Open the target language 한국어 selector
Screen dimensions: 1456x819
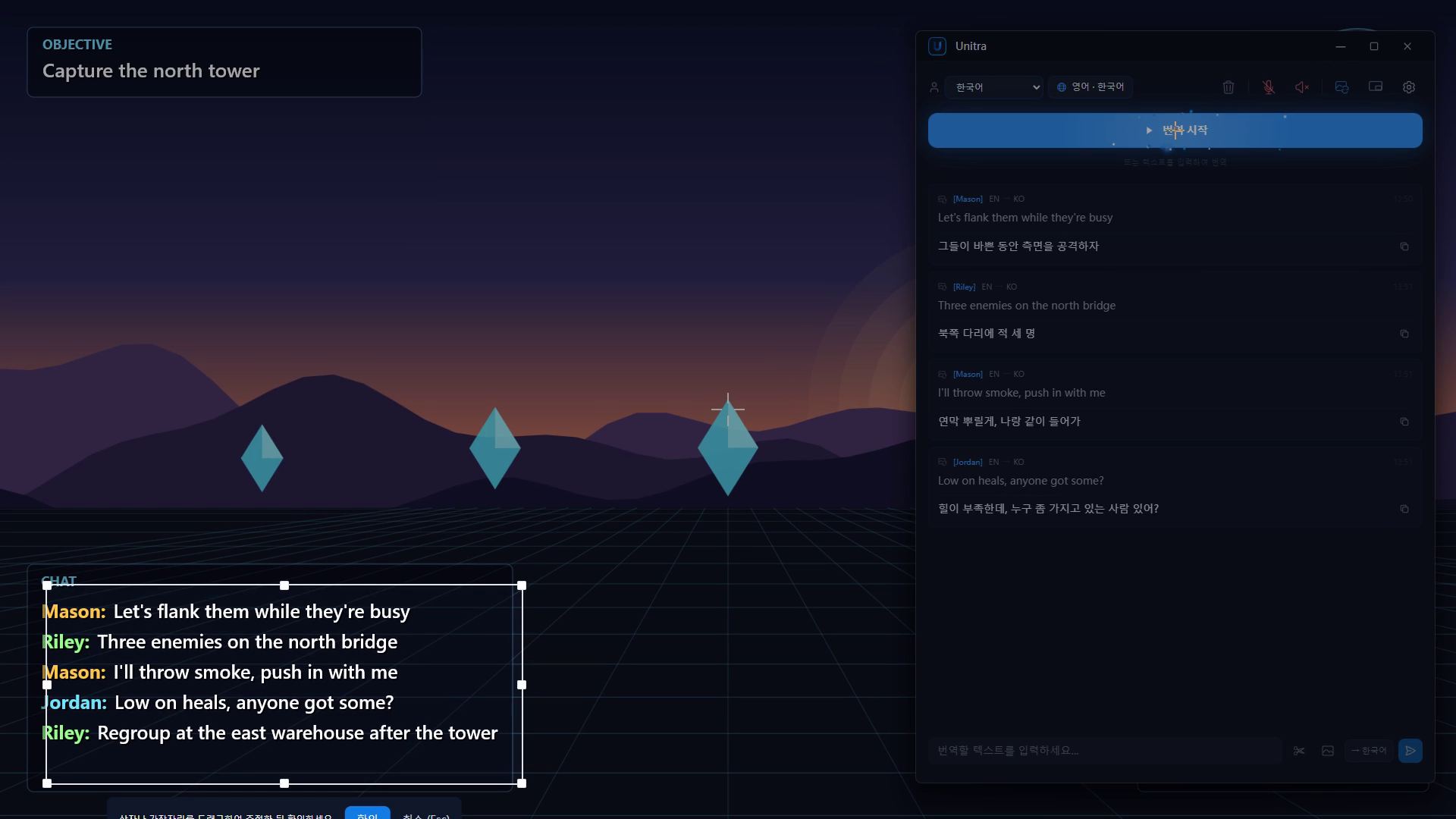[1369, 751]
